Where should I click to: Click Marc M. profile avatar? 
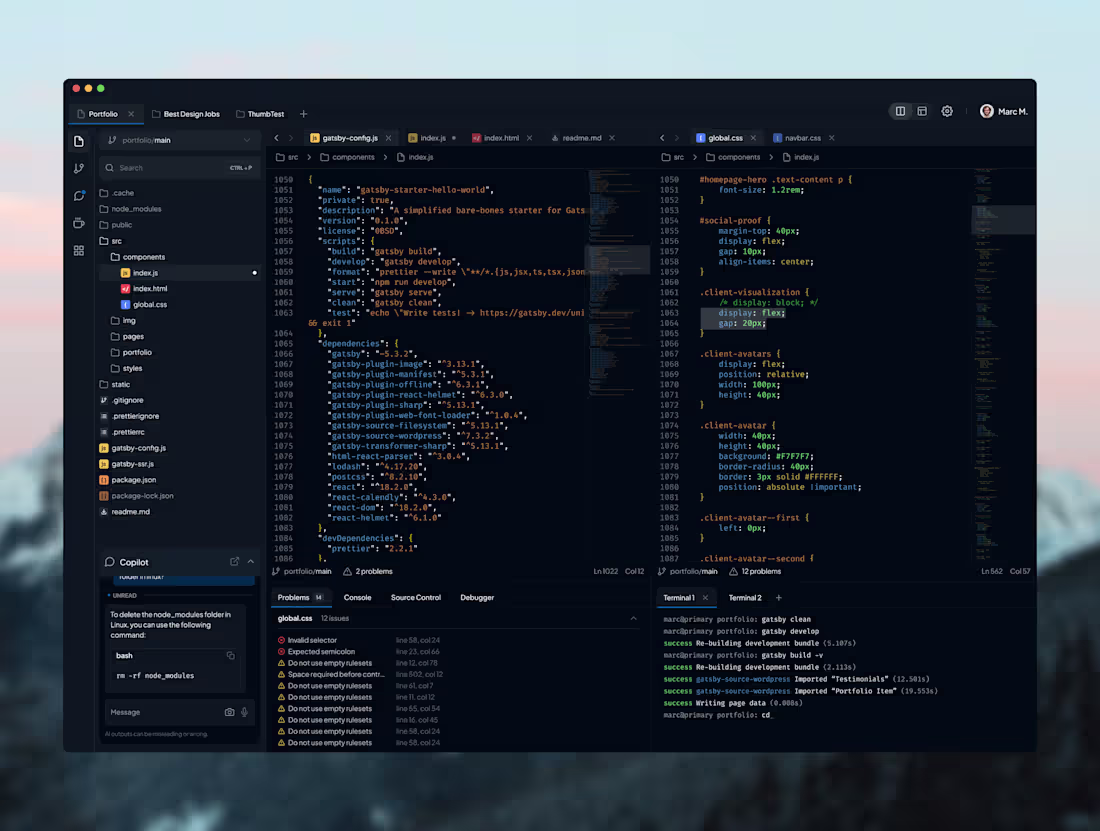[986, 111]
